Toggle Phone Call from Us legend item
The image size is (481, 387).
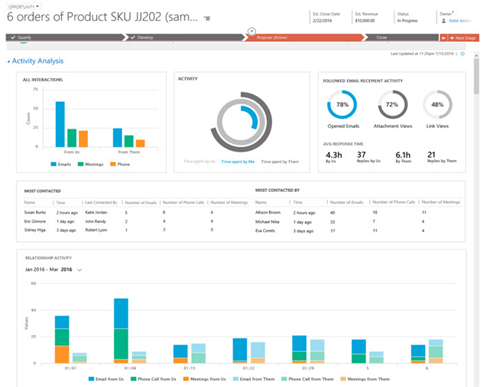153,379
